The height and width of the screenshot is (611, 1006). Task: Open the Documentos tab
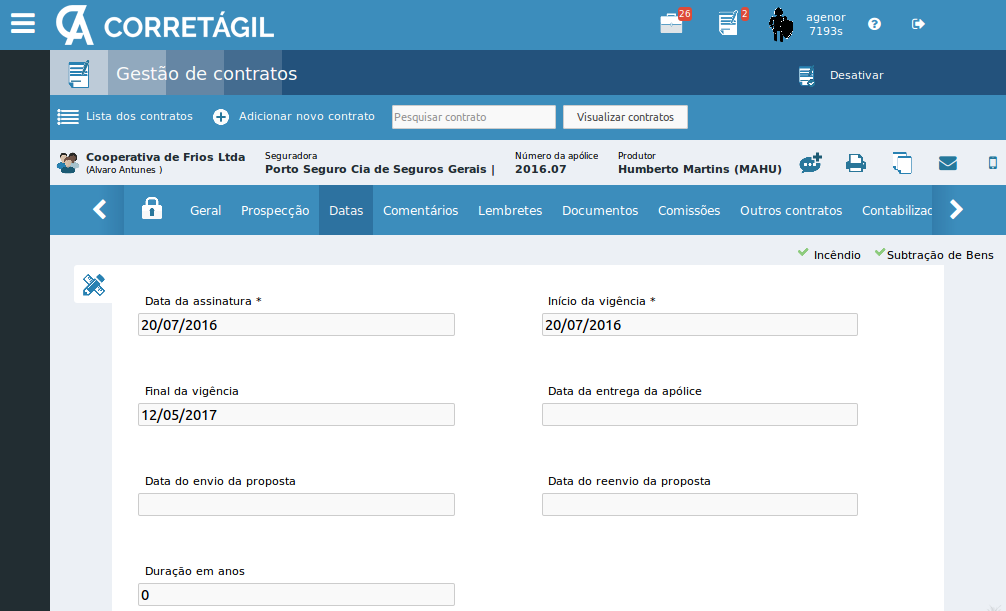(599, 210)
